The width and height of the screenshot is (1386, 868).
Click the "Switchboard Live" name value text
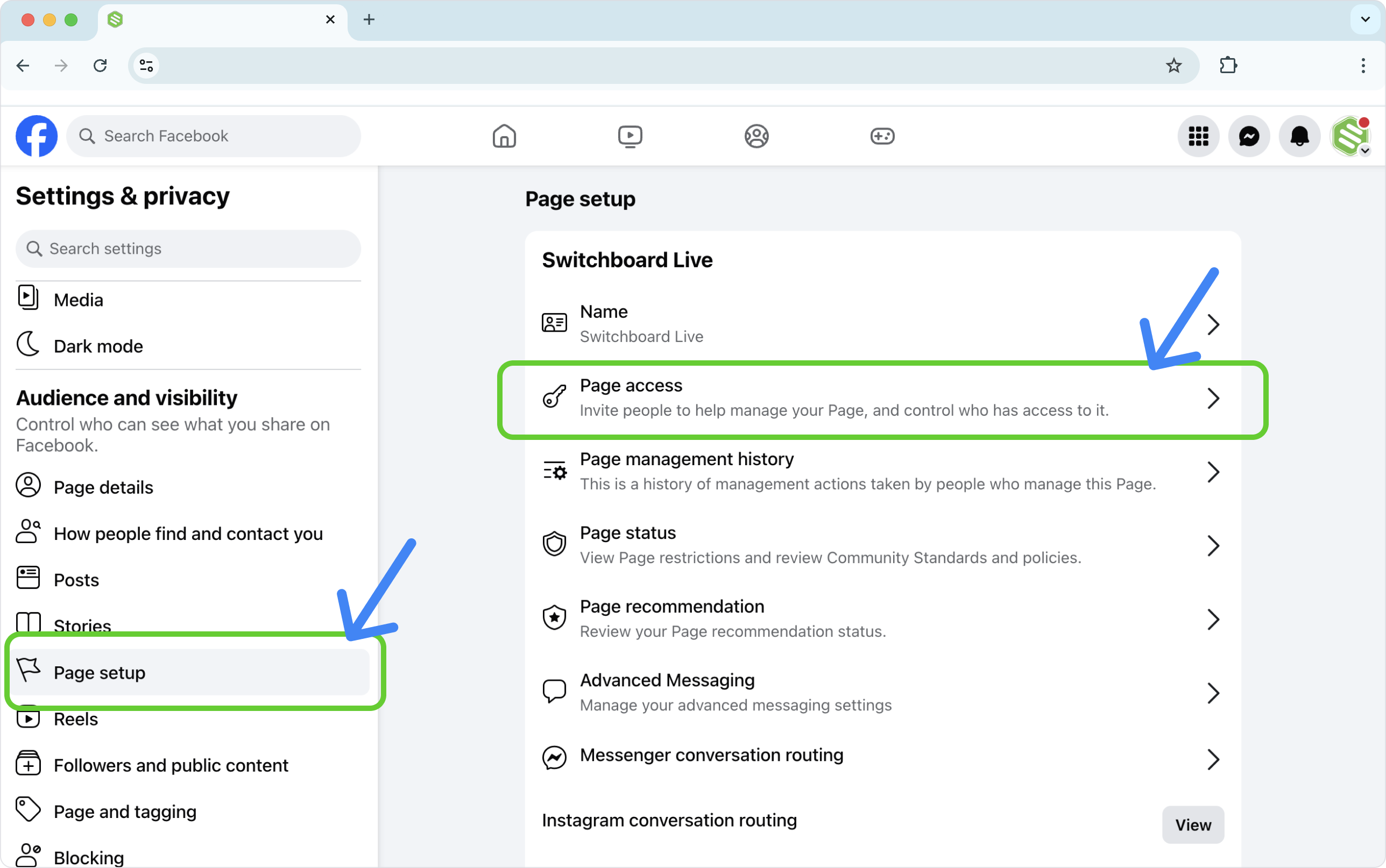641,337
